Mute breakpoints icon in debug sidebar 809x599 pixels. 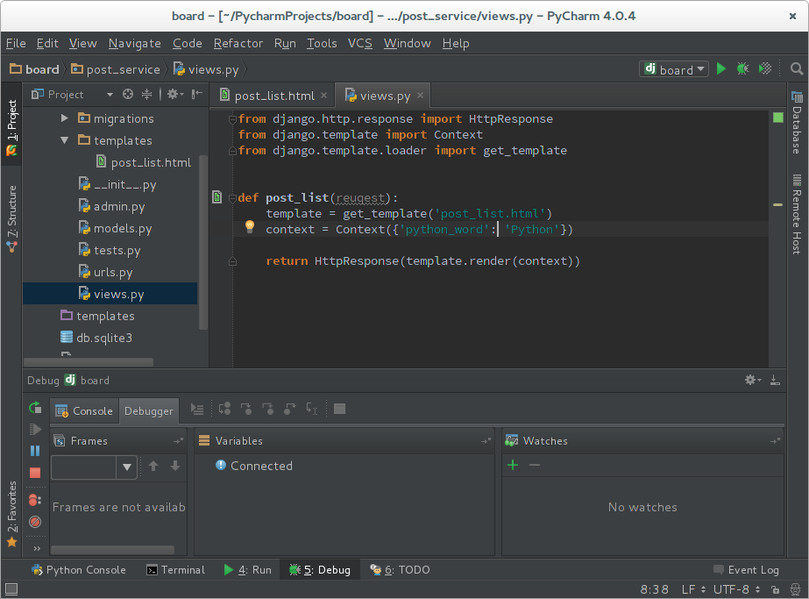[x=35, y=522]
